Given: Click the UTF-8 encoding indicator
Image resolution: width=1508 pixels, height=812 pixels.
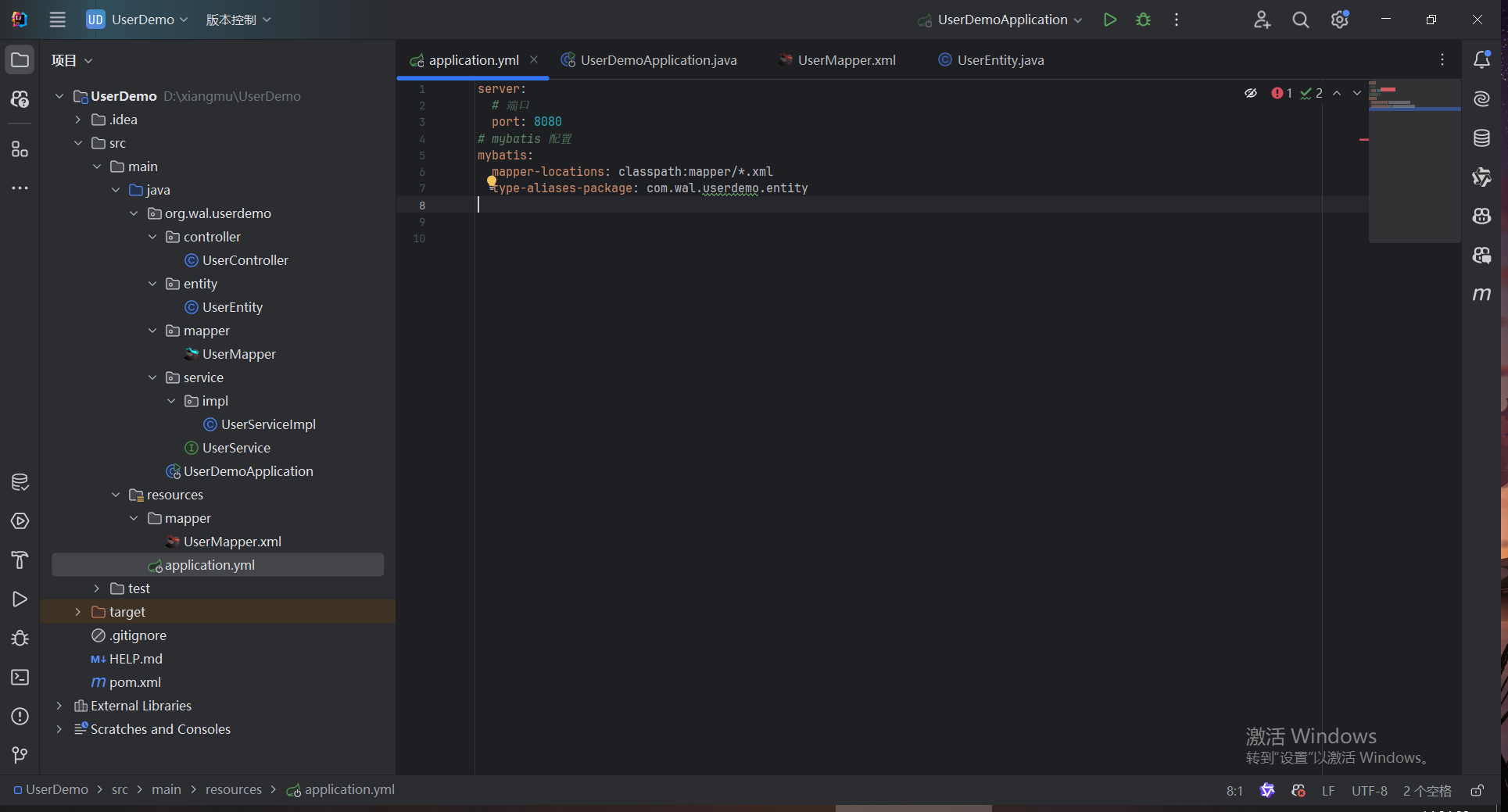Looking at the screenshot, I should 1369,790.
